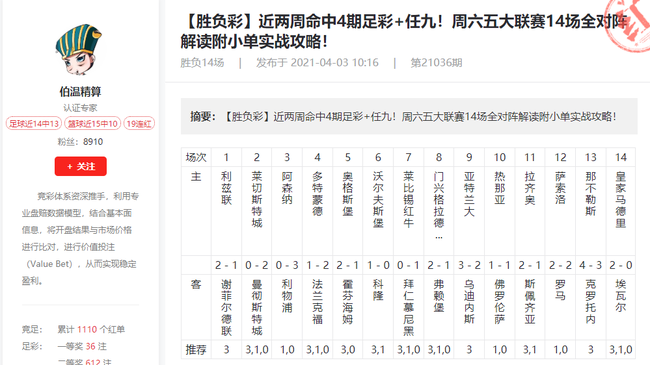This screenshot has width=650, height=365.
Task: Click the 0 - 3 score for match 3
Action: pos(287,265)
